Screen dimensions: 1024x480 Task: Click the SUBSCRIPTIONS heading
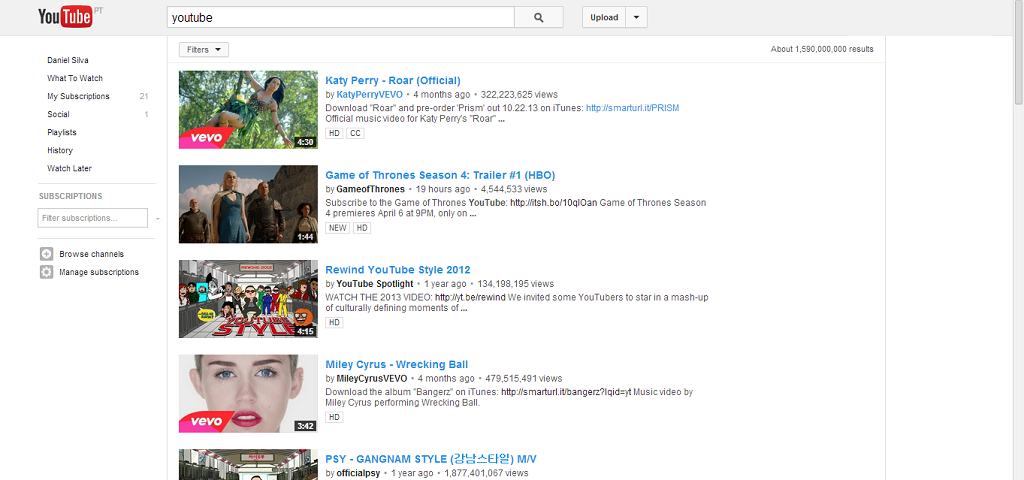pyautogui.click(x=71, y=197)
